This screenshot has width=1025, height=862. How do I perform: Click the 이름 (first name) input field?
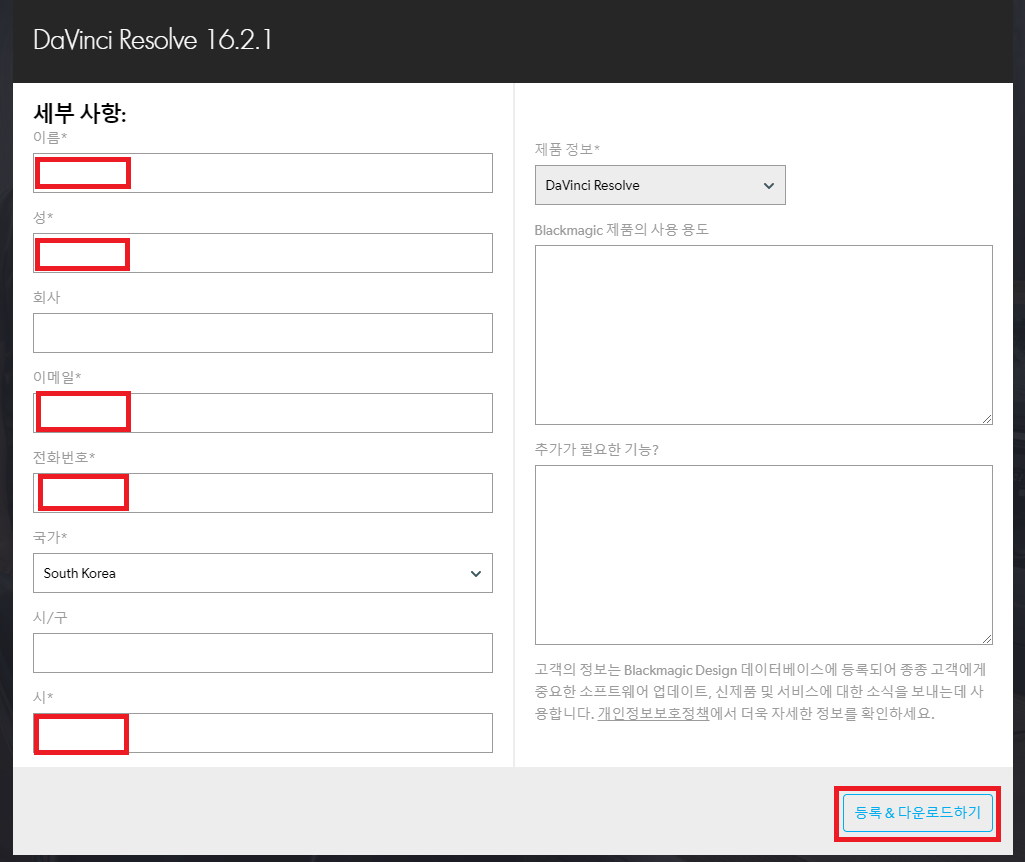click(x=263, y=173)
